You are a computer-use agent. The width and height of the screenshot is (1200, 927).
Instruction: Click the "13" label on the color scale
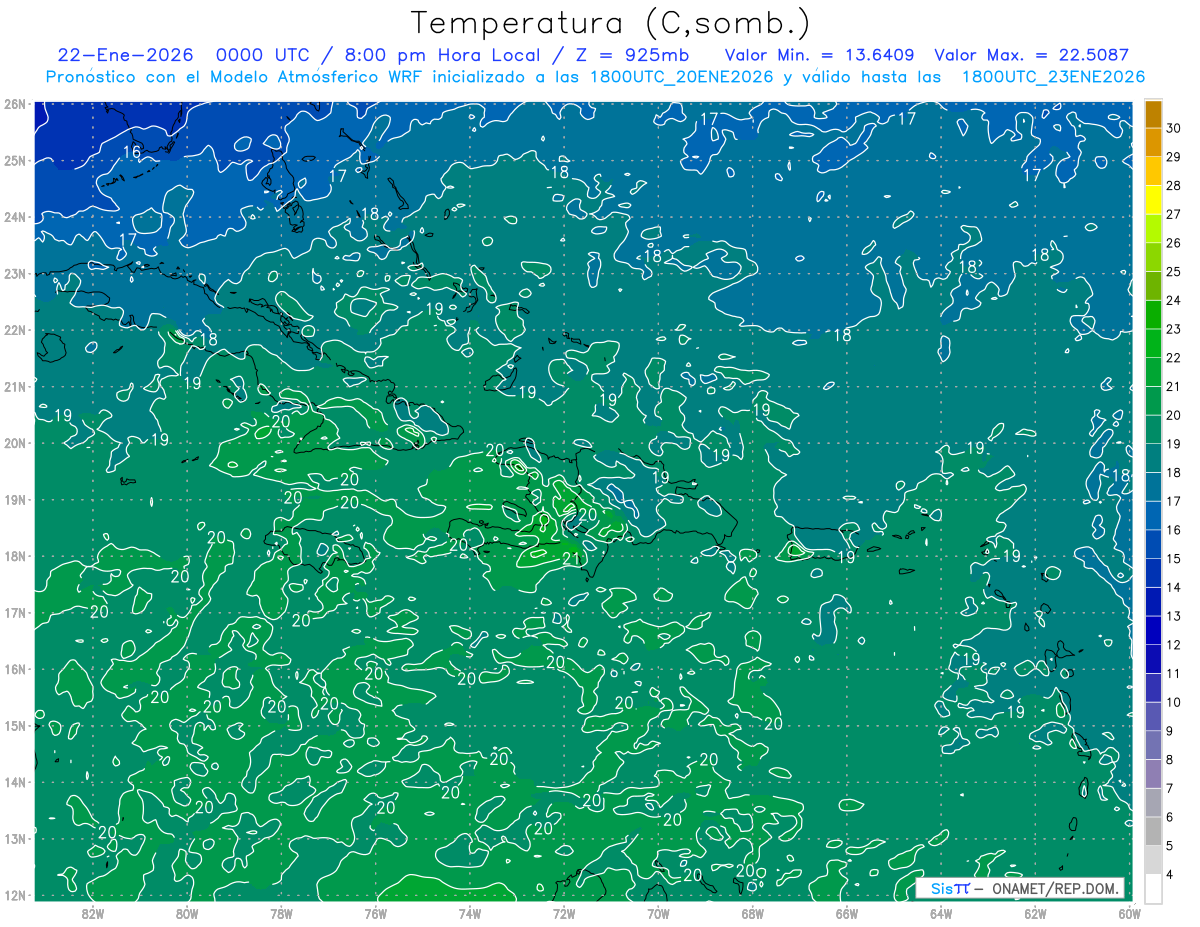[1173, 616]
